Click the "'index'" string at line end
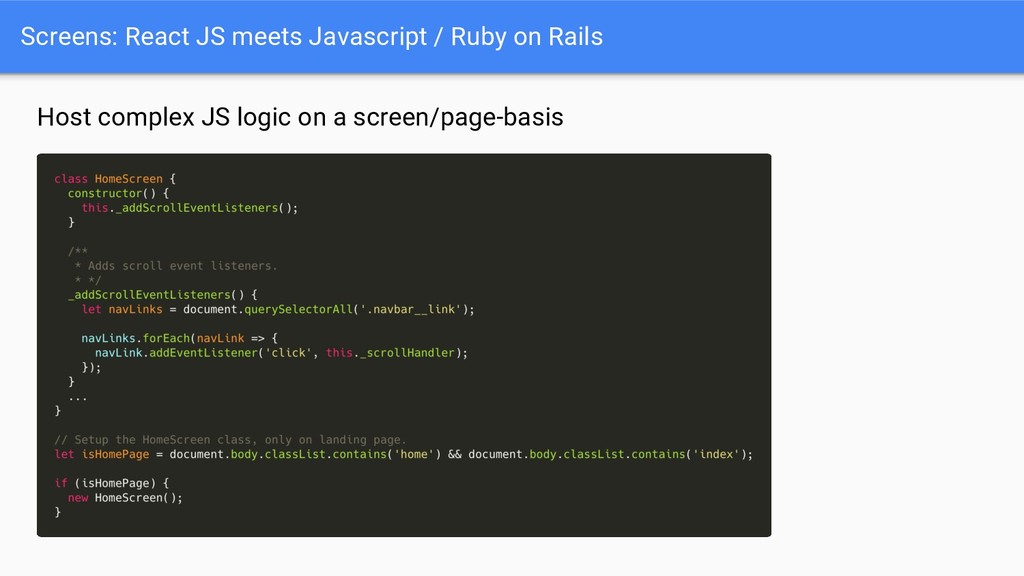The image size is (1024, 576). coord(716,454)
